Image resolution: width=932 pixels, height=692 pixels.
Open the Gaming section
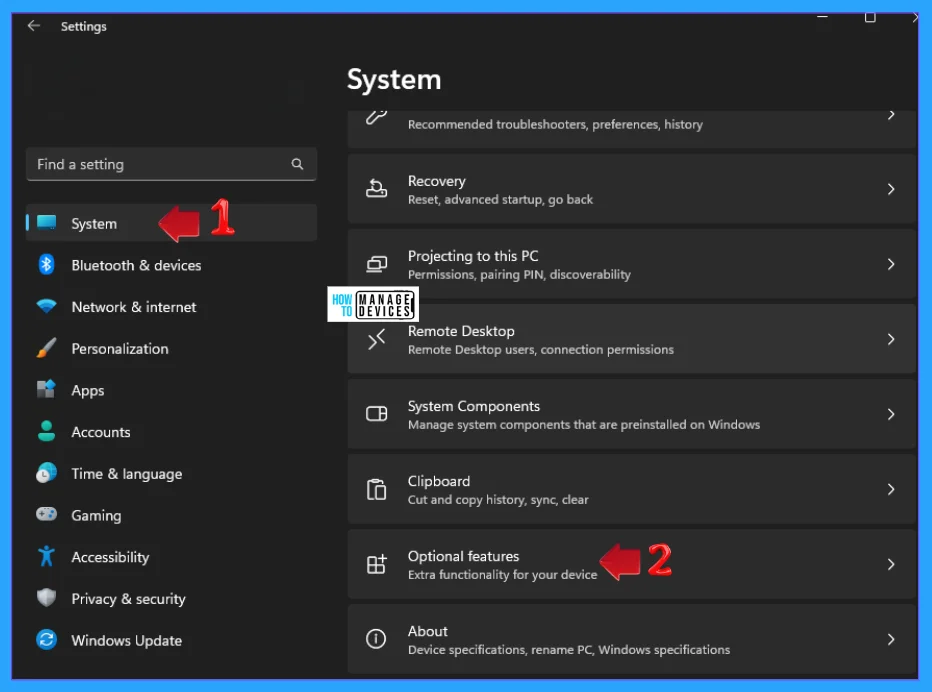171,515
